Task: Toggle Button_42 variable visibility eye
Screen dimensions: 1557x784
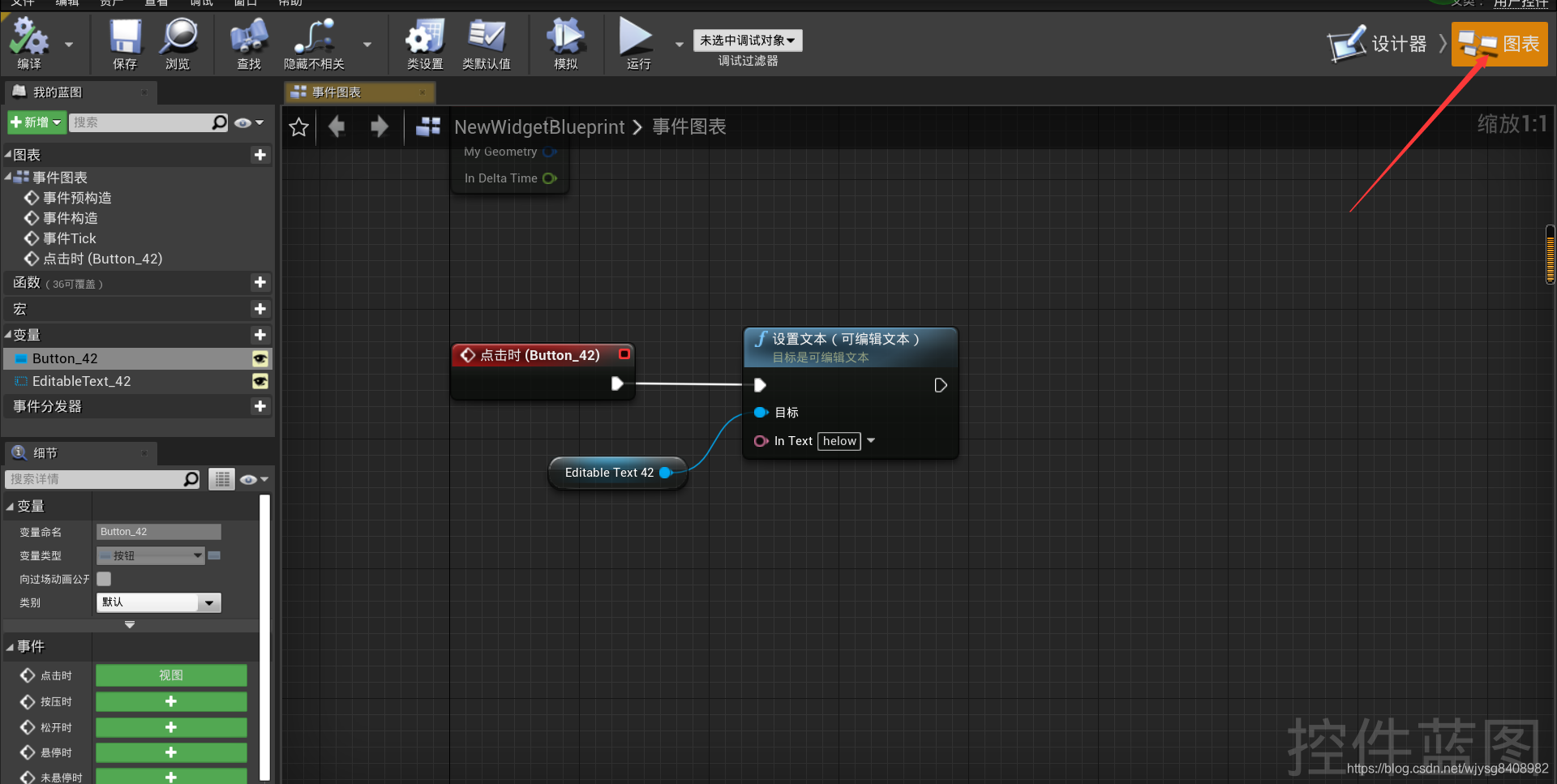Action: pos(259,358)
